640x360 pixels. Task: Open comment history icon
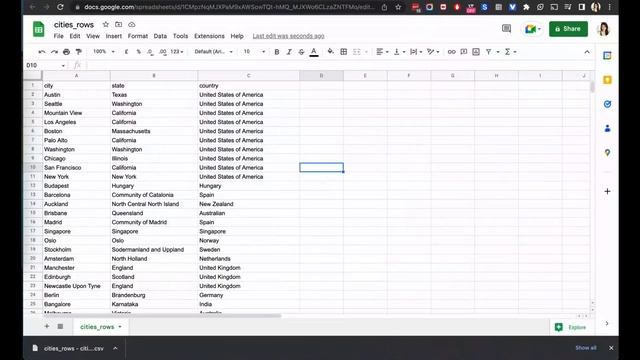(x=506, y=29)
